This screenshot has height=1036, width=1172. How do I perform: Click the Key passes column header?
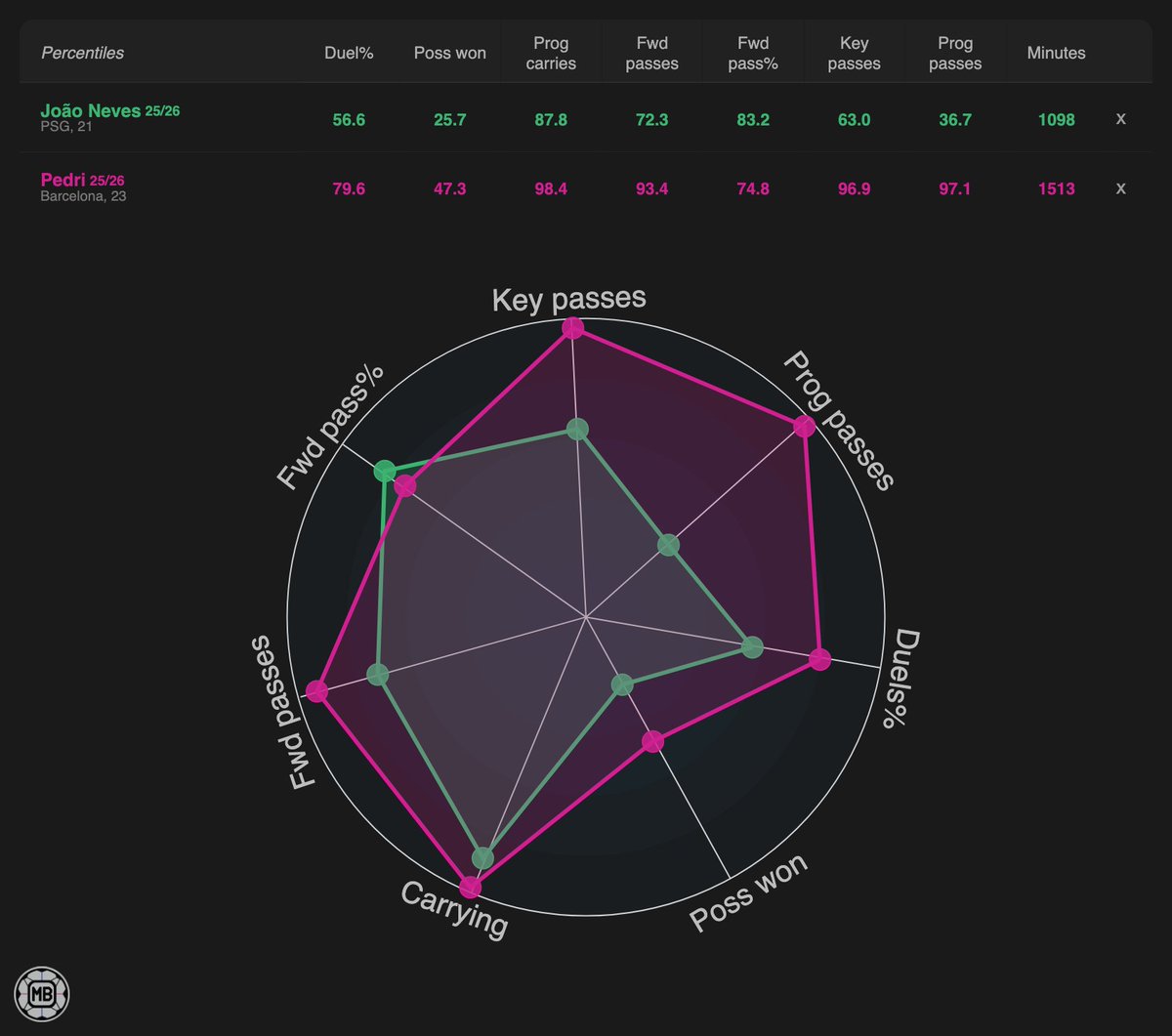855,53
